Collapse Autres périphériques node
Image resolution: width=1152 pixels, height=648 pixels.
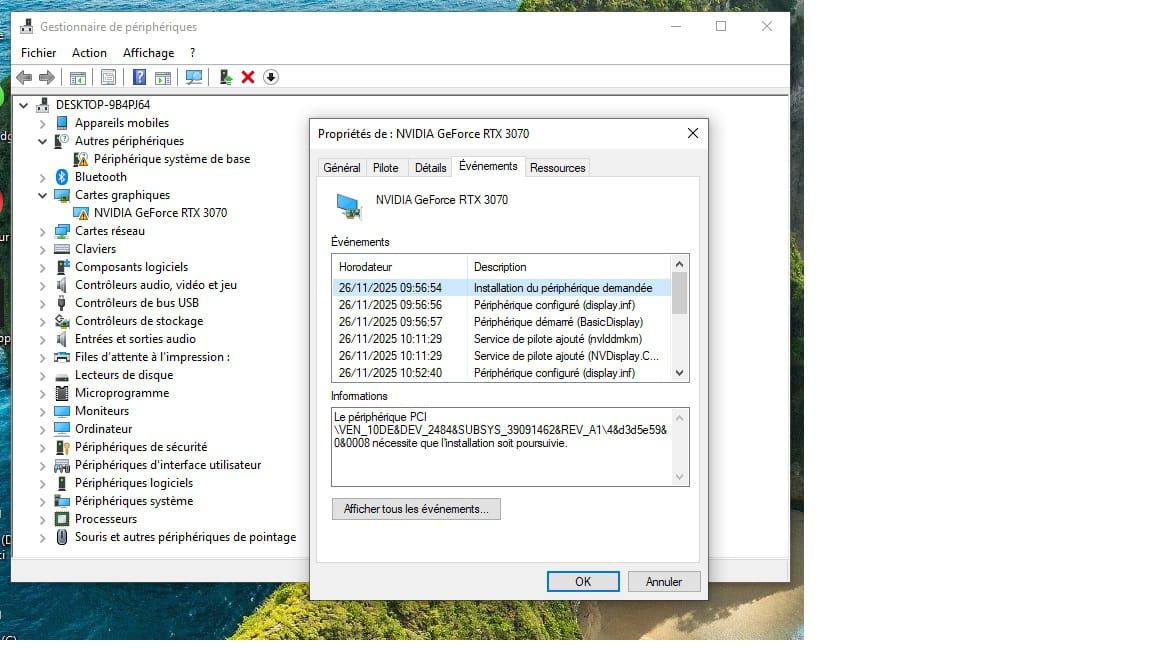point(43,141)
